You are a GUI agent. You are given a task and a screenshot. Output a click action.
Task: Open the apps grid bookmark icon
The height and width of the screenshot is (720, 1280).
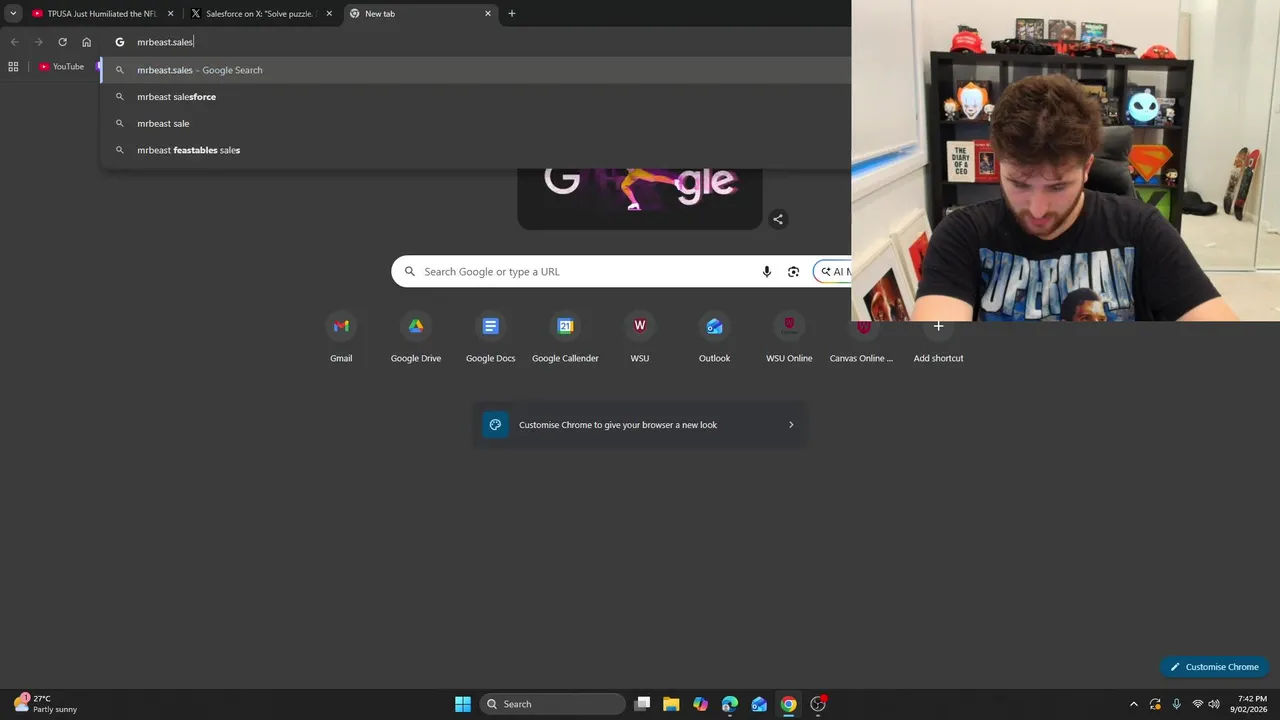[x=13, y=67]
